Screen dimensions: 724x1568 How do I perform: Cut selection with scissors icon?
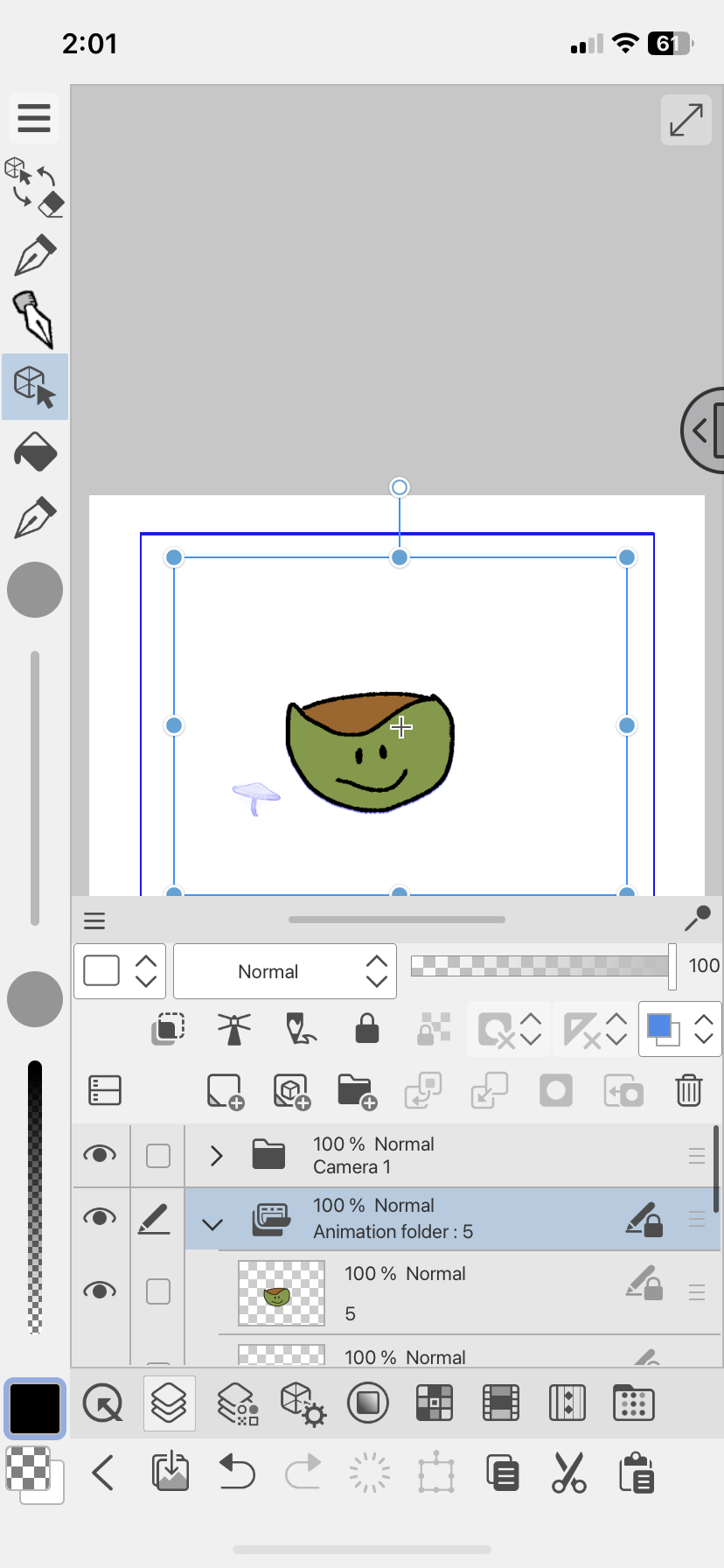point(568,1473)
